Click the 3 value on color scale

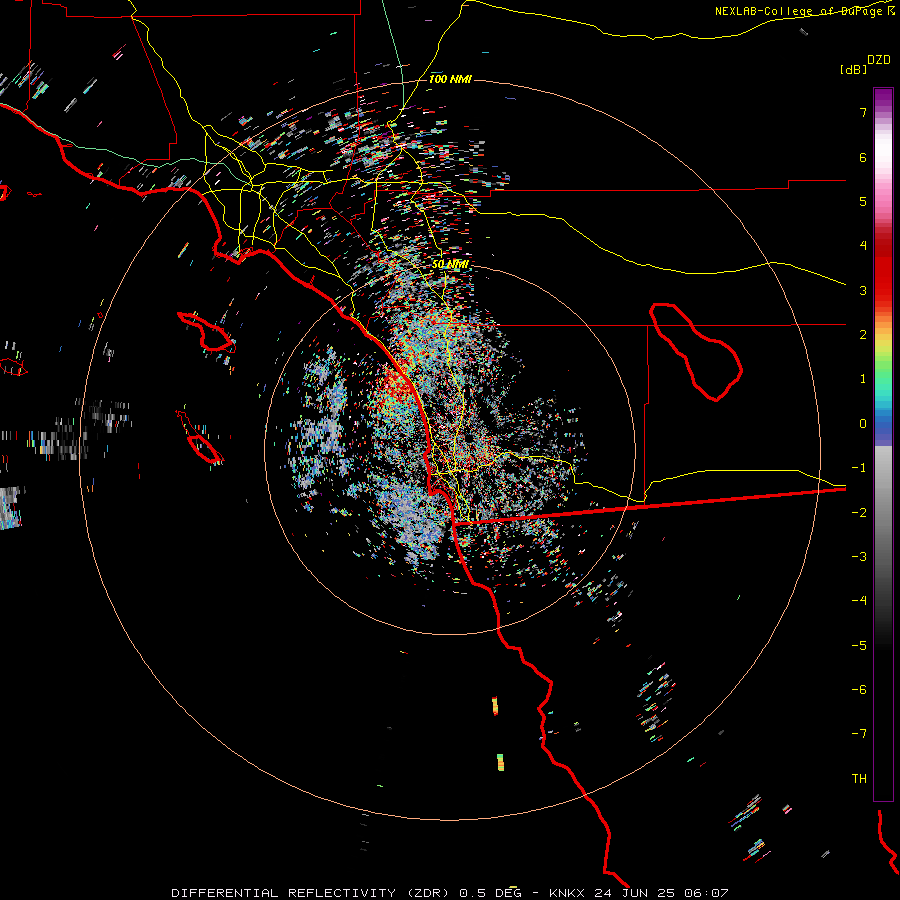[x=863, y=290]
